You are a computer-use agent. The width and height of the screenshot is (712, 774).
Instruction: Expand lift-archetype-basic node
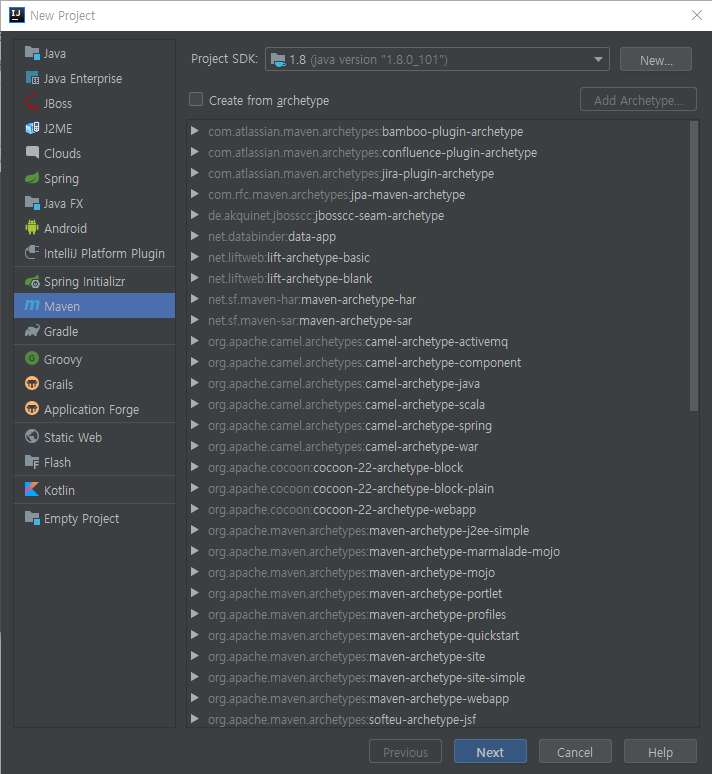195,257
